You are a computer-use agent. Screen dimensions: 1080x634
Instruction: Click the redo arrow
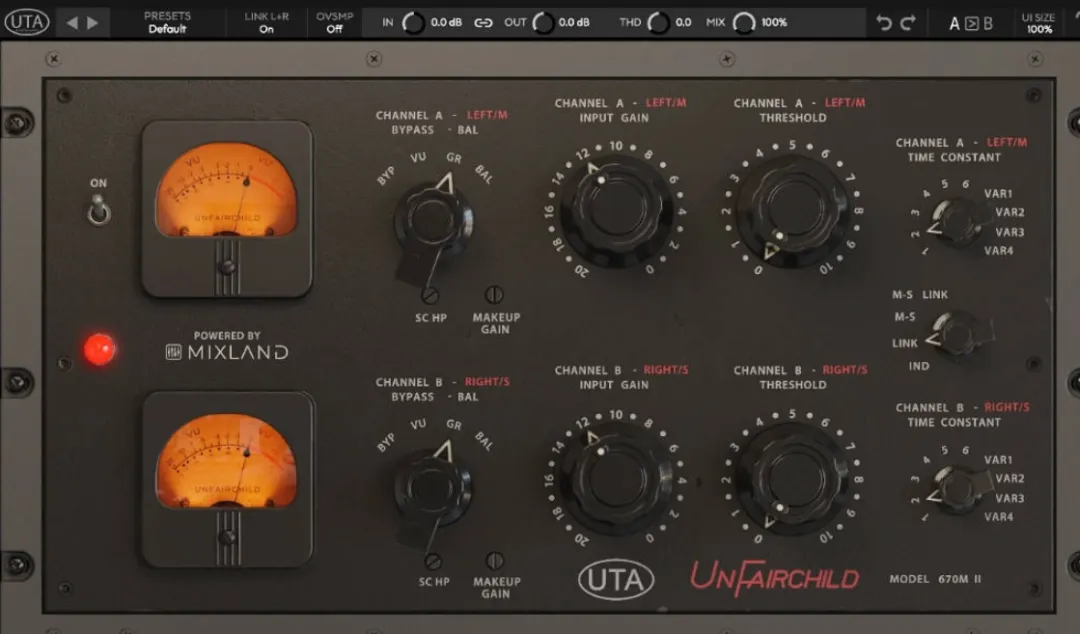[908, 23]
